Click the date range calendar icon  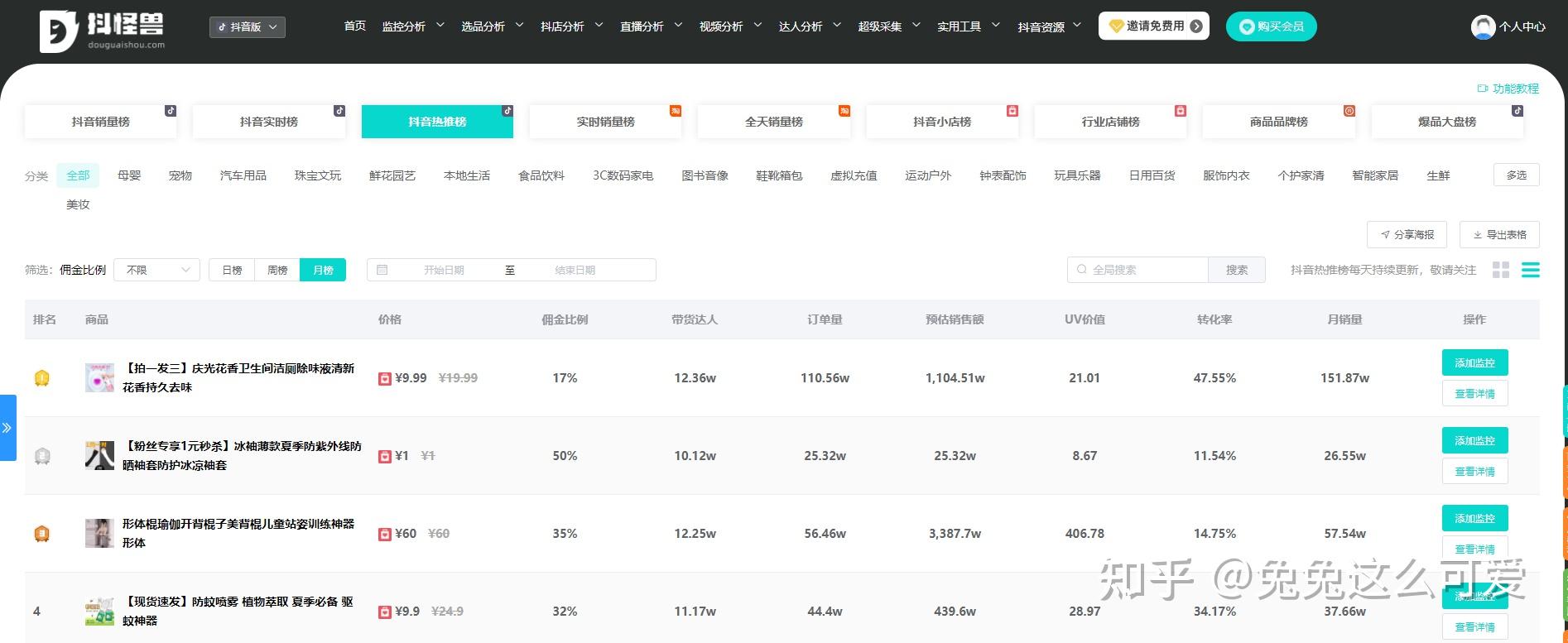point(382,270)
